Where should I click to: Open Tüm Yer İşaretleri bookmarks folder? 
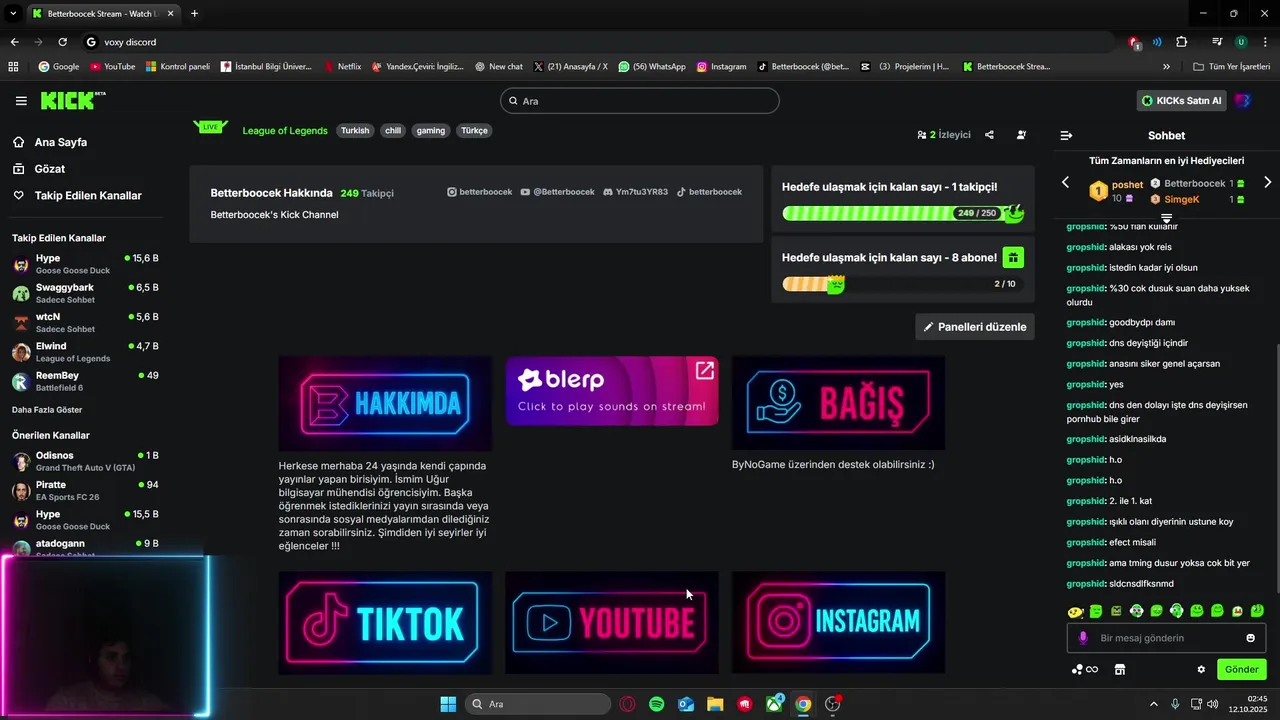coord(1232,67)
